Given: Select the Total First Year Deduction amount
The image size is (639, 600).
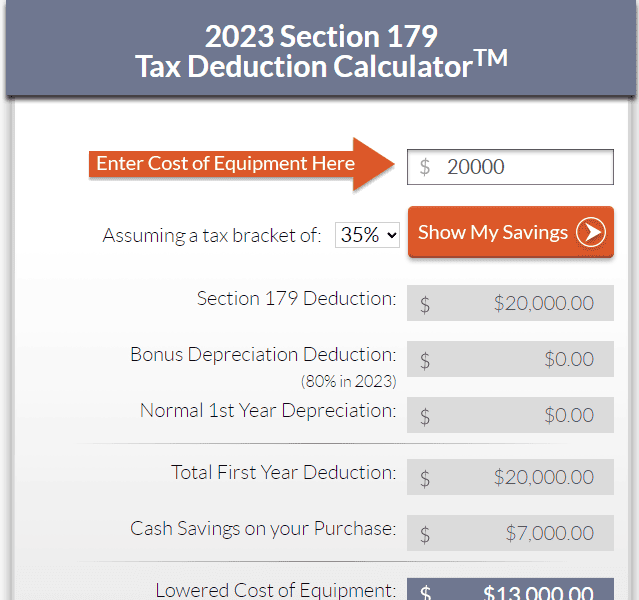Looking at the screenshot, I should [543, 477].
